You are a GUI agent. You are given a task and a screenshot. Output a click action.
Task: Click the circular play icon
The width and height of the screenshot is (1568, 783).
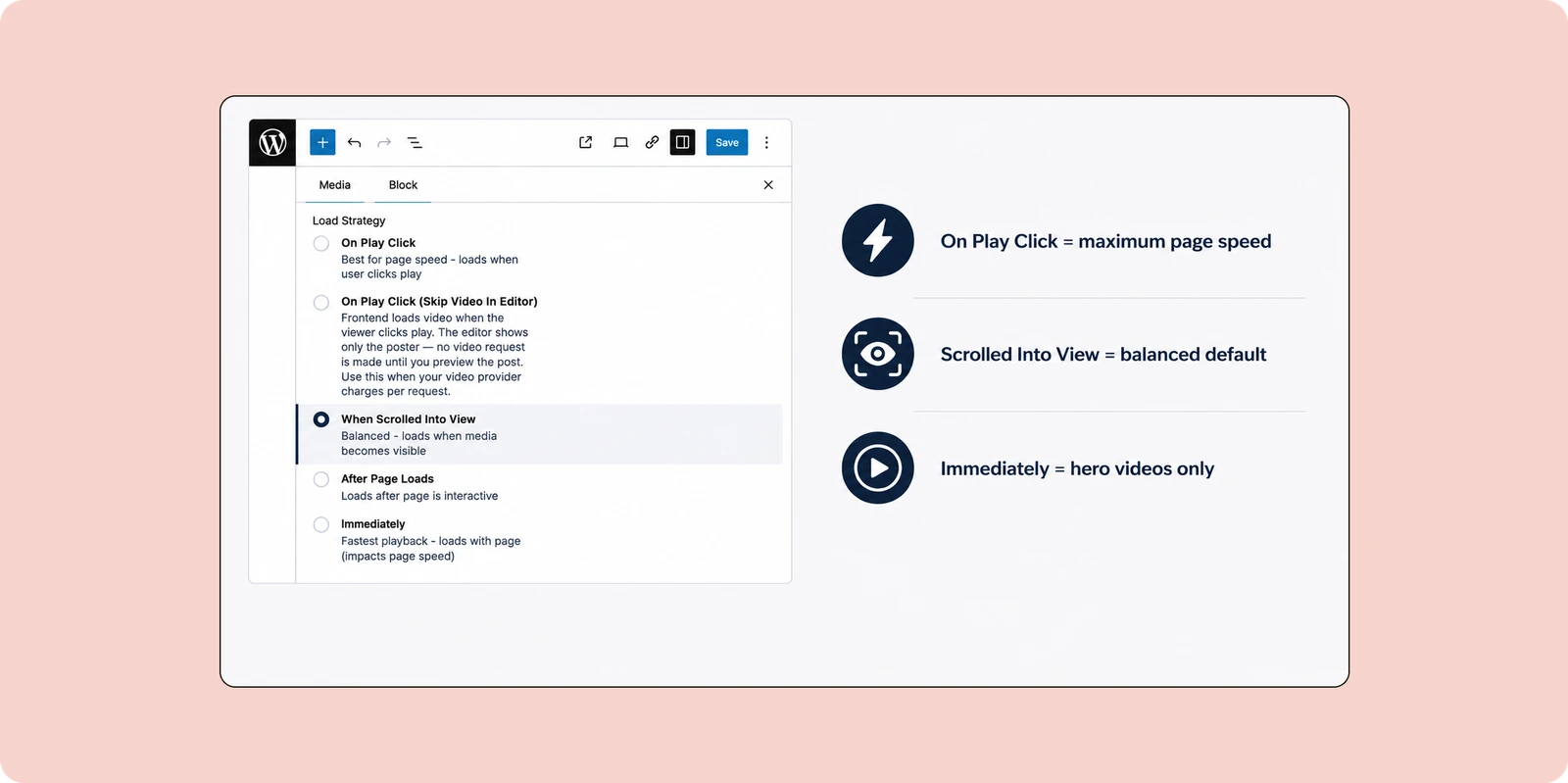coord(878,467)
